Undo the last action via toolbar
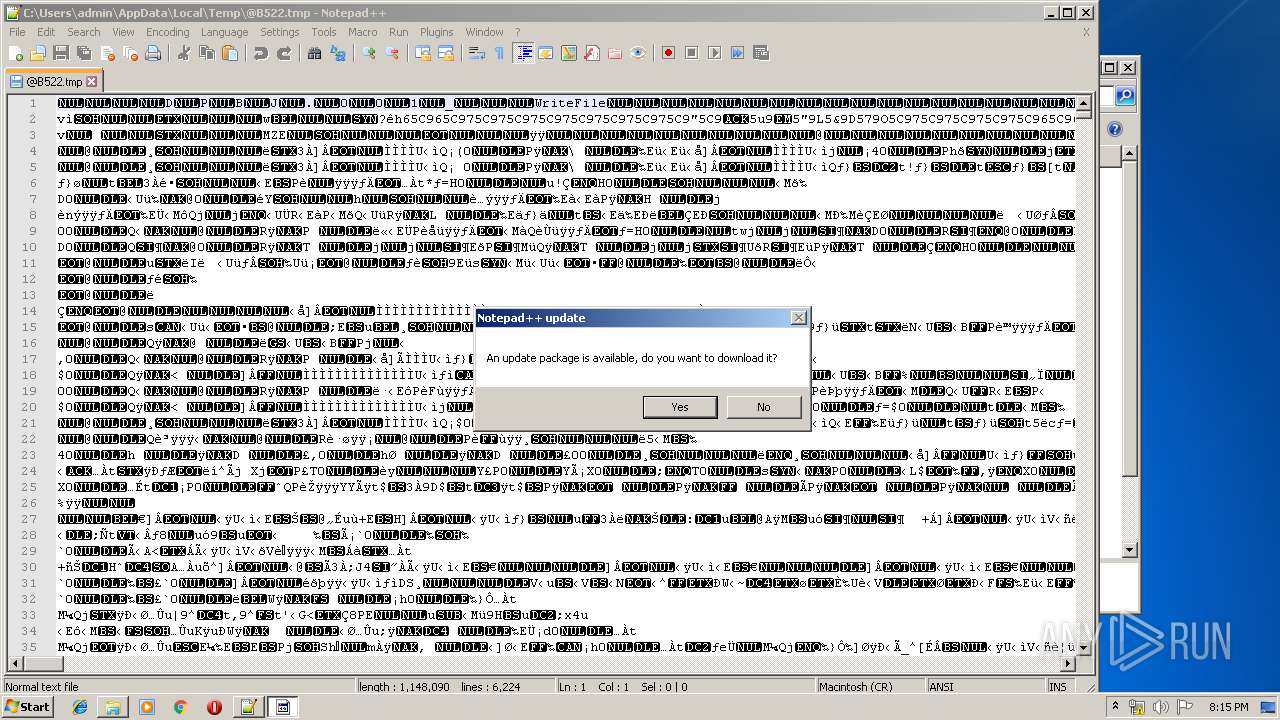The height and width of the screenshot is (720, 1280). pos(260,53)
